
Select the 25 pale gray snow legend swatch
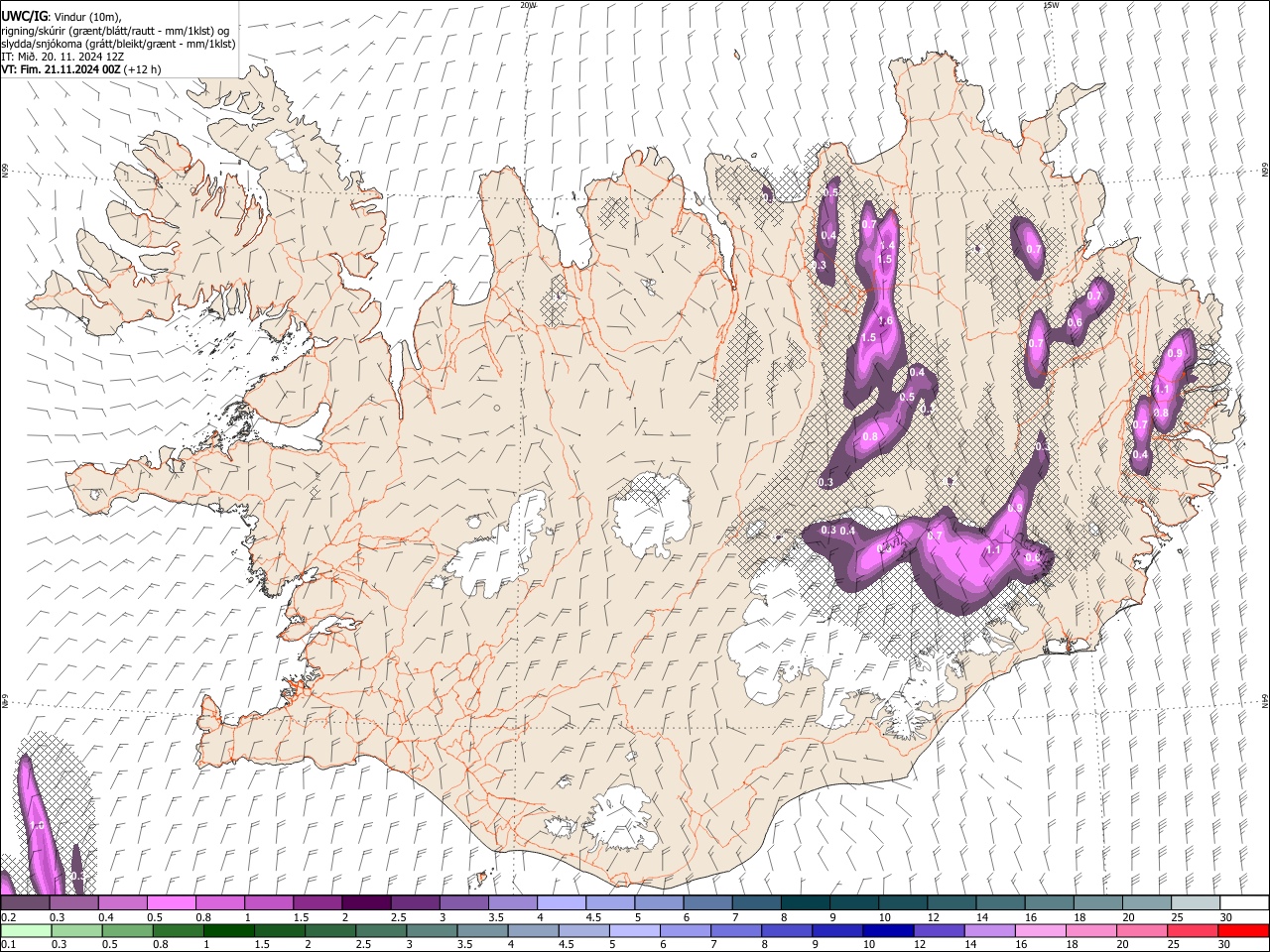click(x=1195, y=903)
